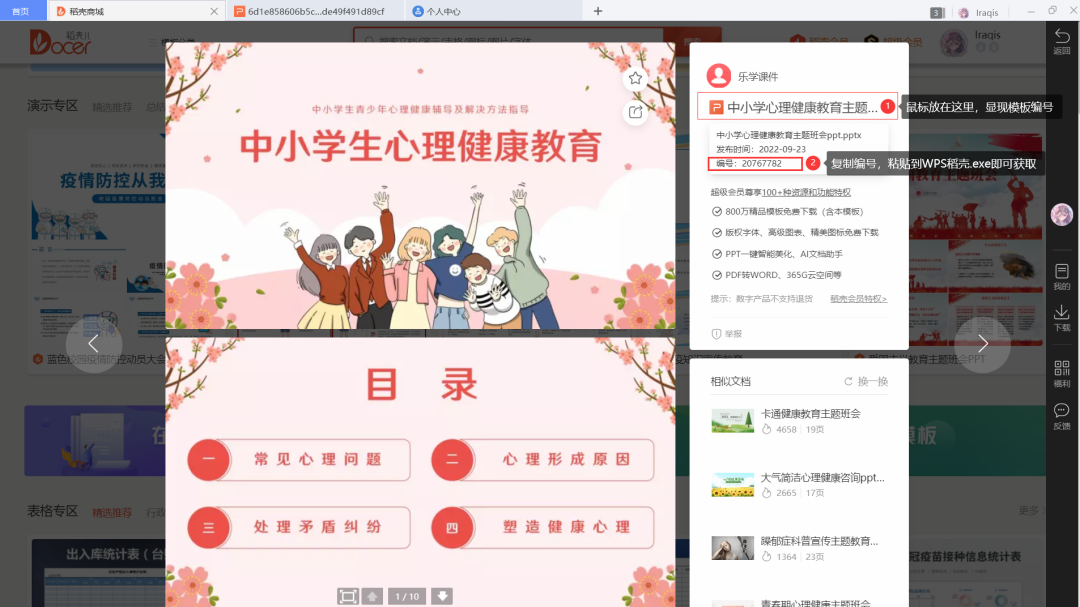Click the 超级会员 header link
The width and height of the screenshot is (1080, 607).
[893, 41]
